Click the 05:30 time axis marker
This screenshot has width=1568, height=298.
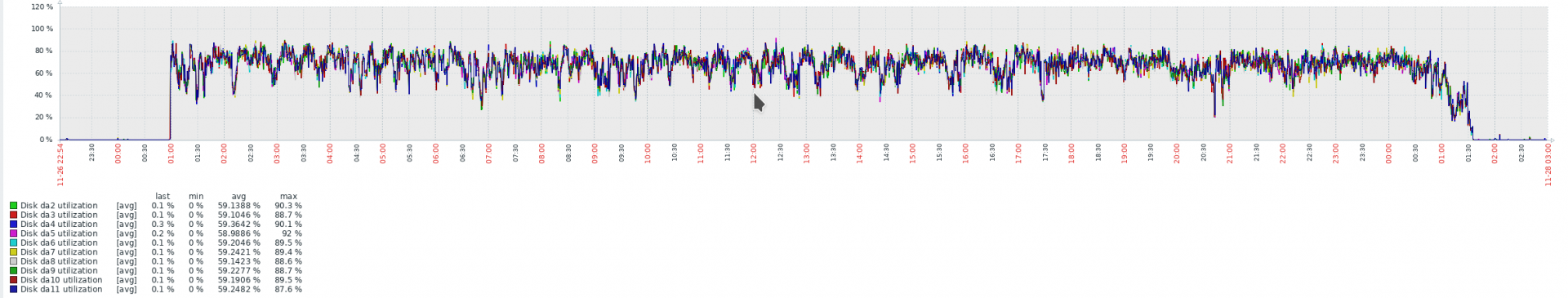410,153
